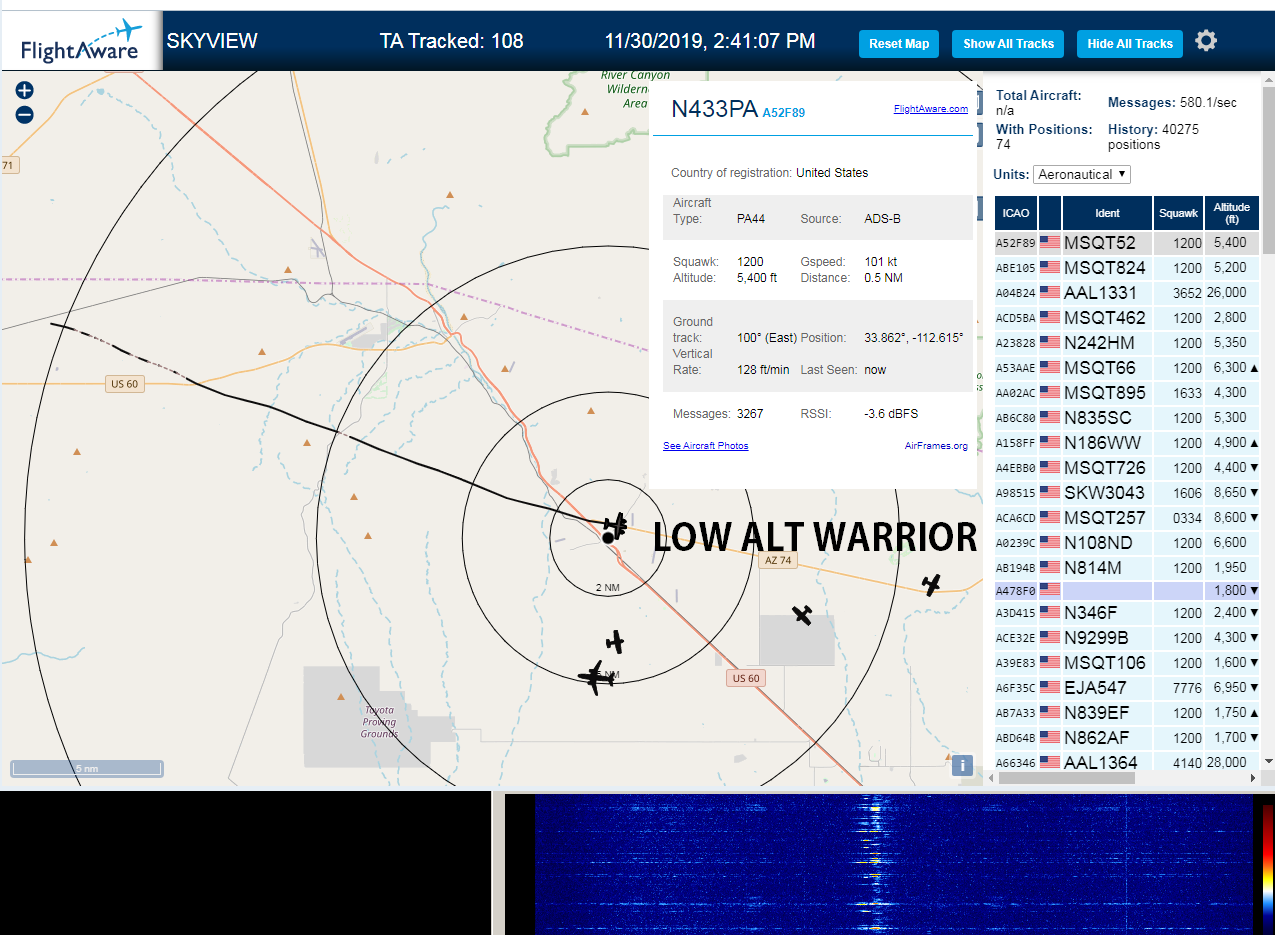Click the US flag in MSQT52 row
The image size is (1275, 935).
pos(1050,243)
